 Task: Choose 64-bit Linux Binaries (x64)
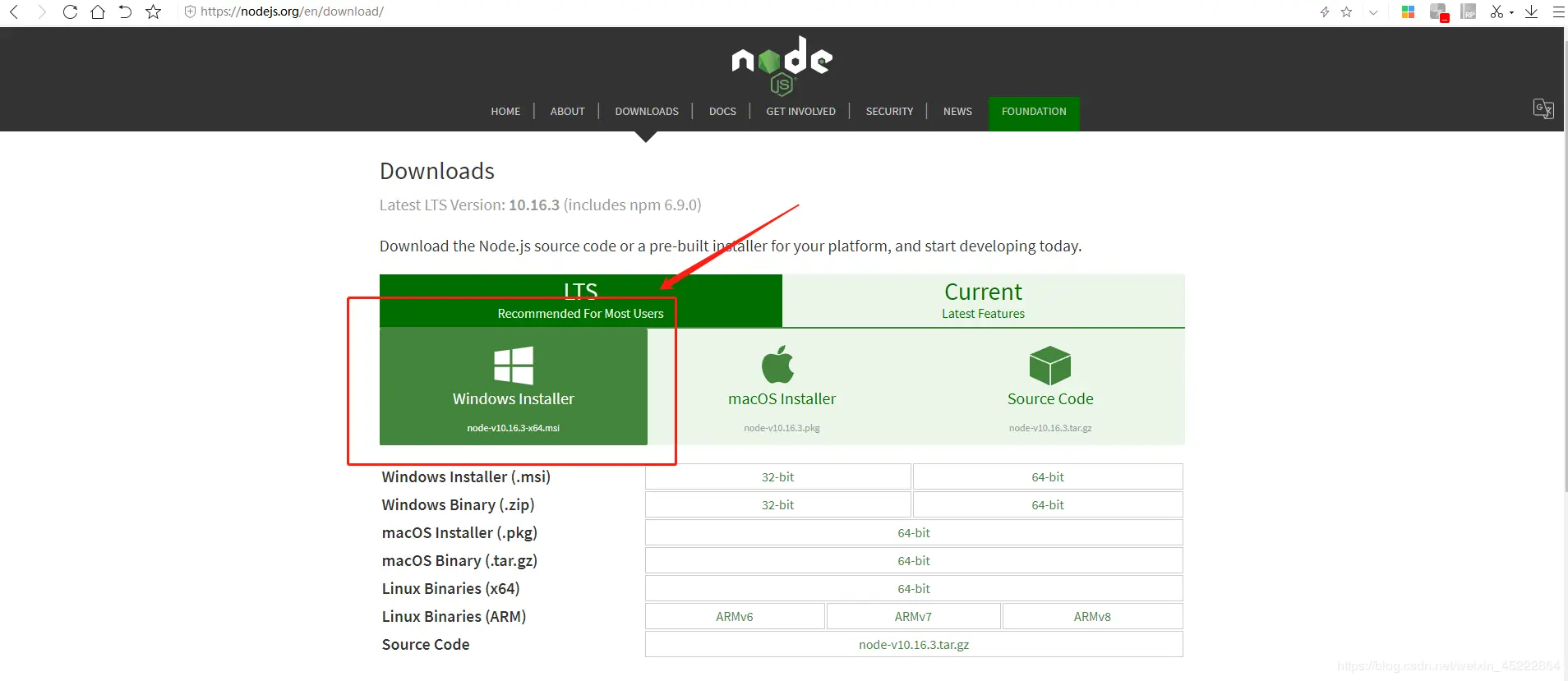pos(914,589)
